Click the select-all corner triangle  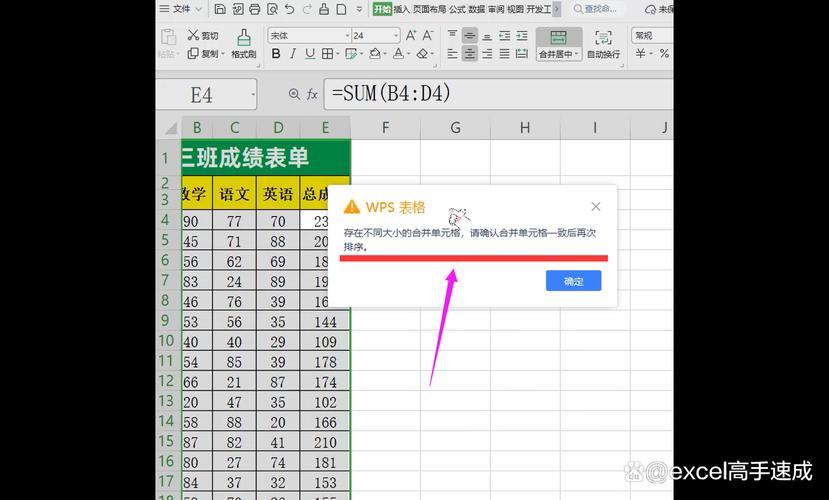point(170,128)
